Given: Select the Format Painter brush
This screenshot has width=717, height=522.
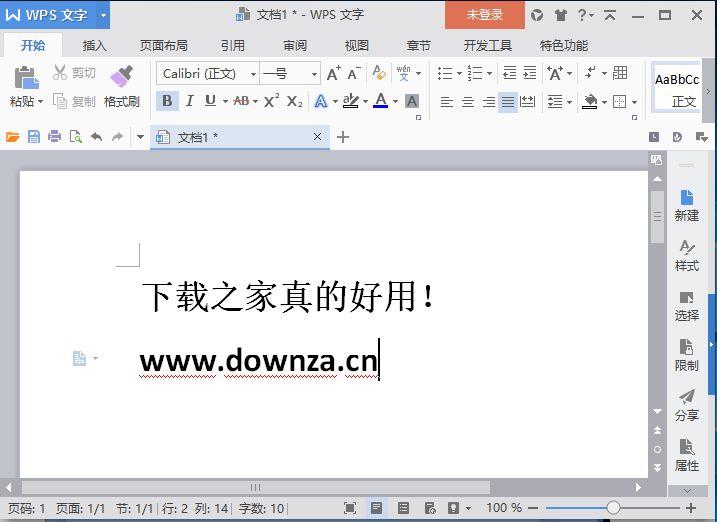Looking at the screenshot, I should pos(122,76).
